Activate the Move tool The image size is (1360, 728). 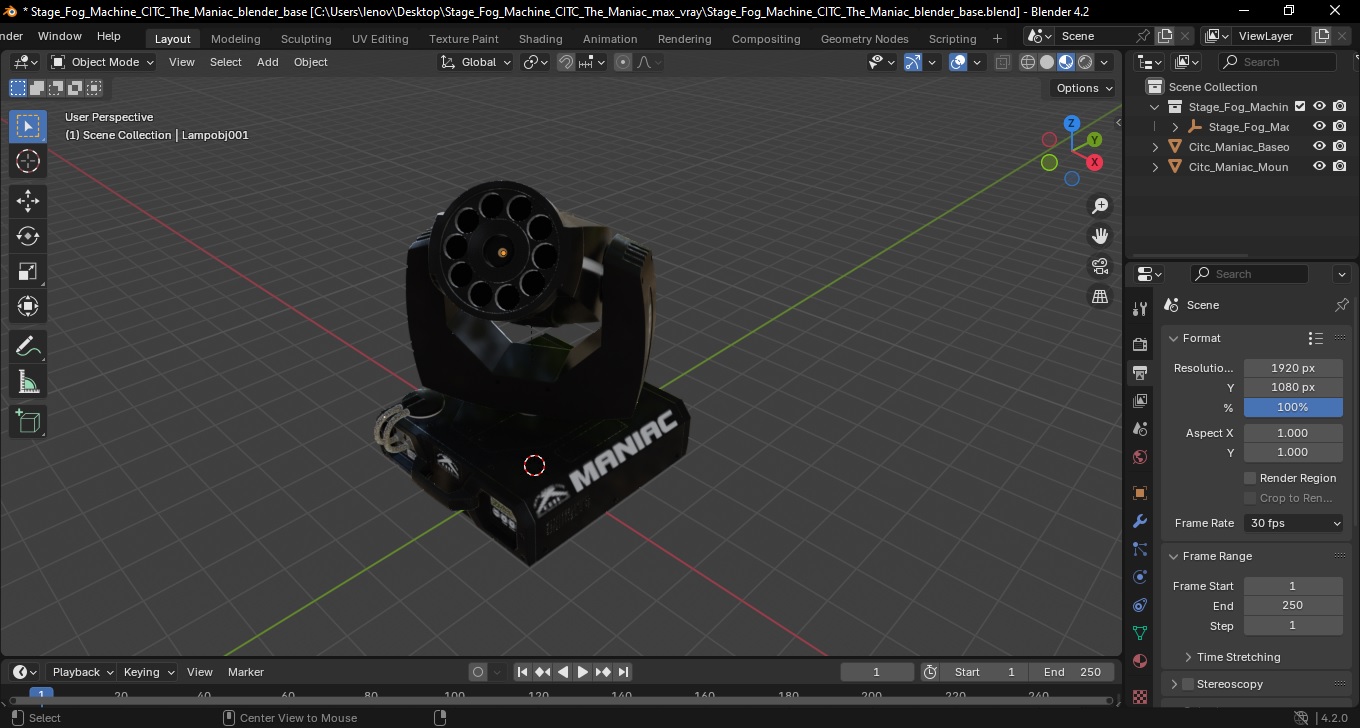coord(28,201)
